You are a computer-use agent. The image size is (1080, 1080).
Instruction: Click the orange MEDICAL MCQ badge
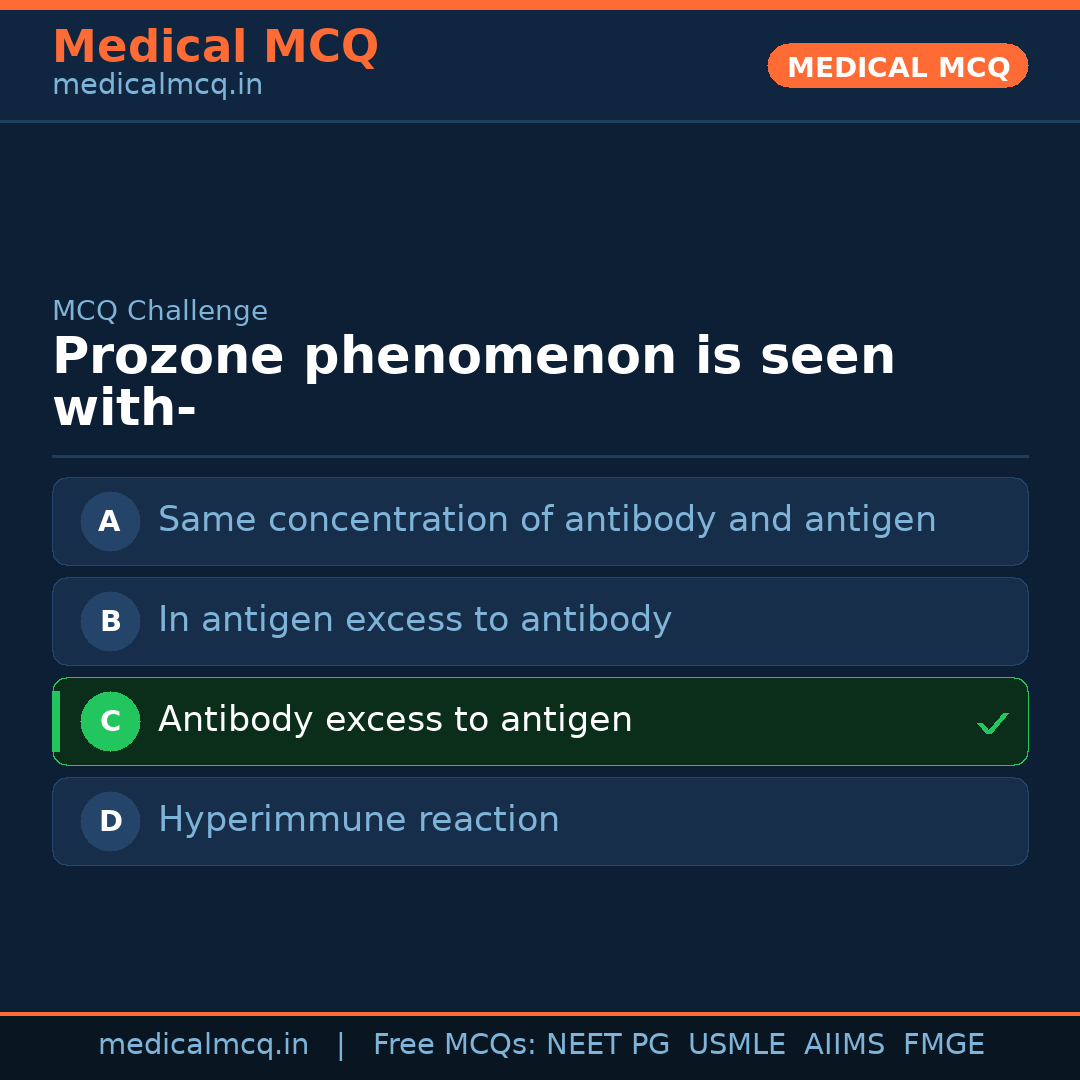897,66
